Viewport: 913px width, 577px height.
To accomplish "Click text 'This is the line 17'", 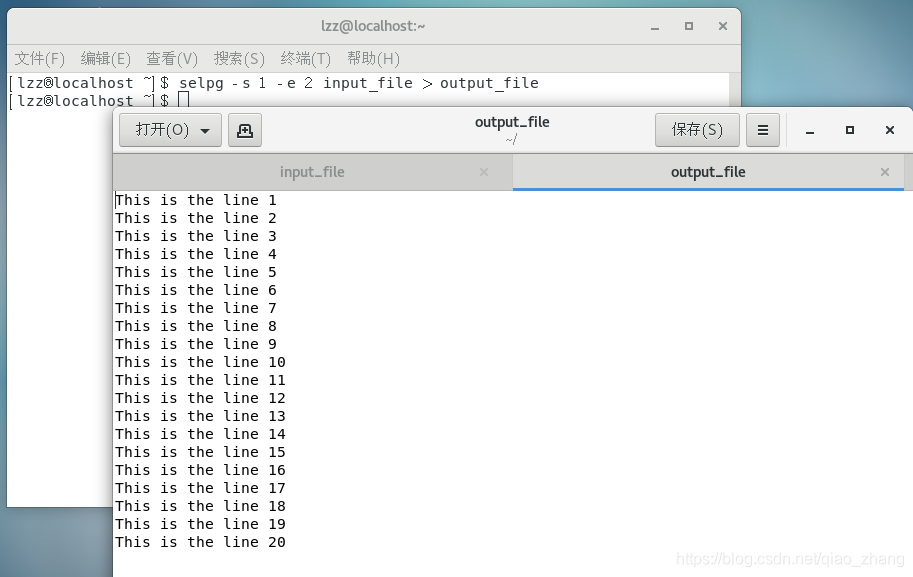I will pyautogui.click(x=200, y=488).
